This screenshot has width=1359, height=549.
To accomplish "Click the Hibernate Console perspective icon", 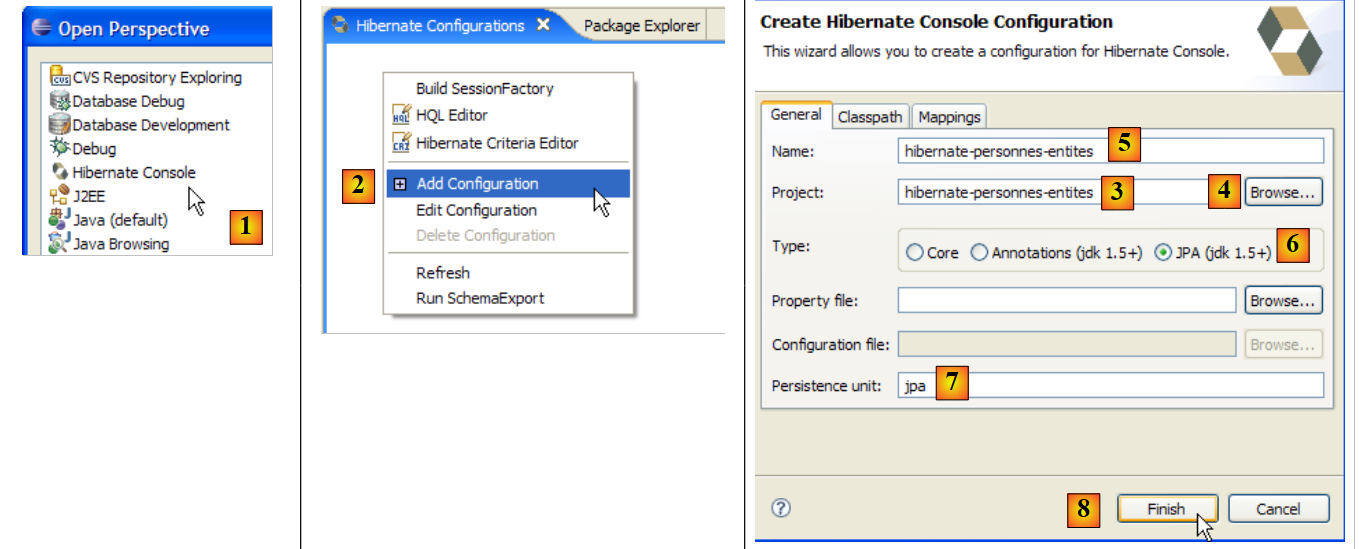I will [60, 172].
